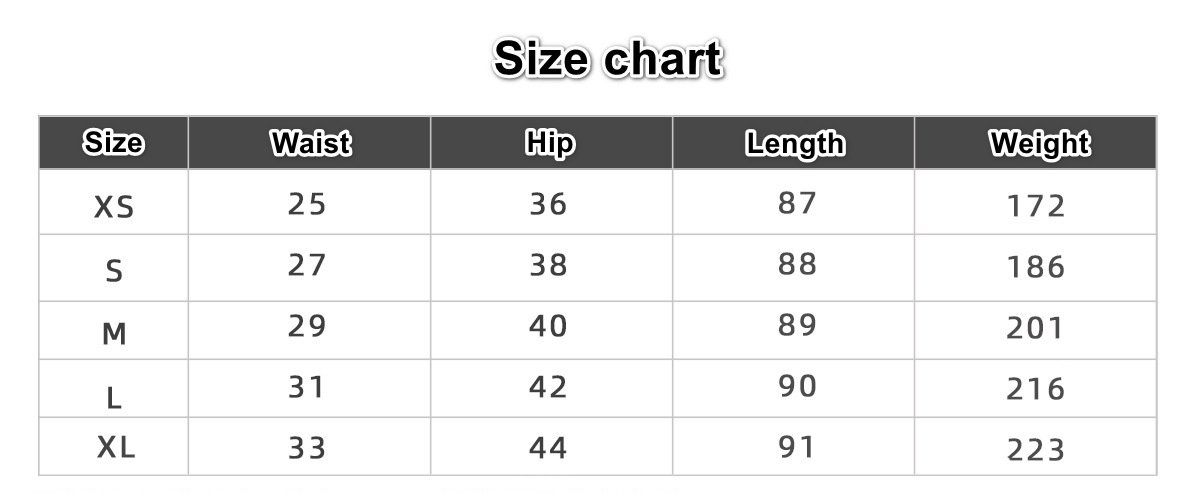Select length value 87 for XS
The height and width of the screenshot is (493, 1200).
tap(797, 203)
